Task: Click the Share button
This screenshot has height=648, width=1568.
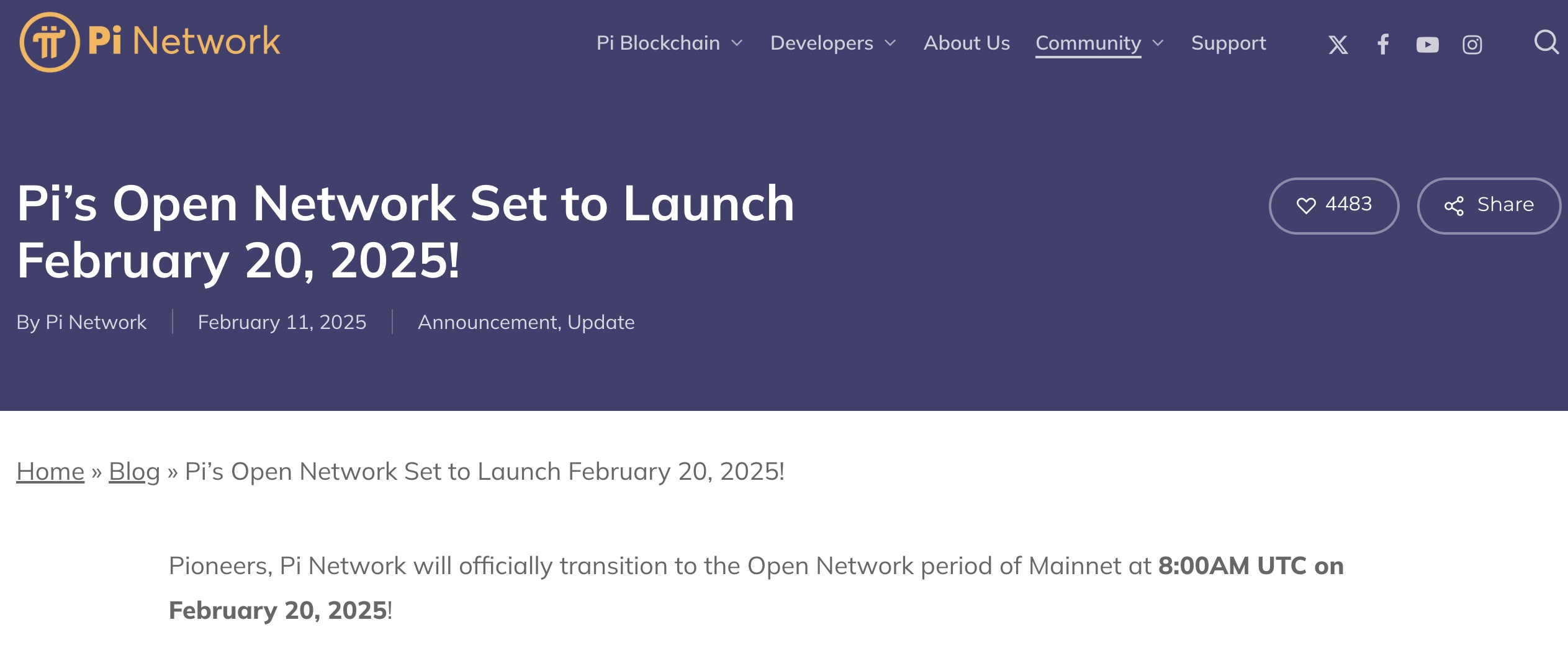Action: 1489,205
